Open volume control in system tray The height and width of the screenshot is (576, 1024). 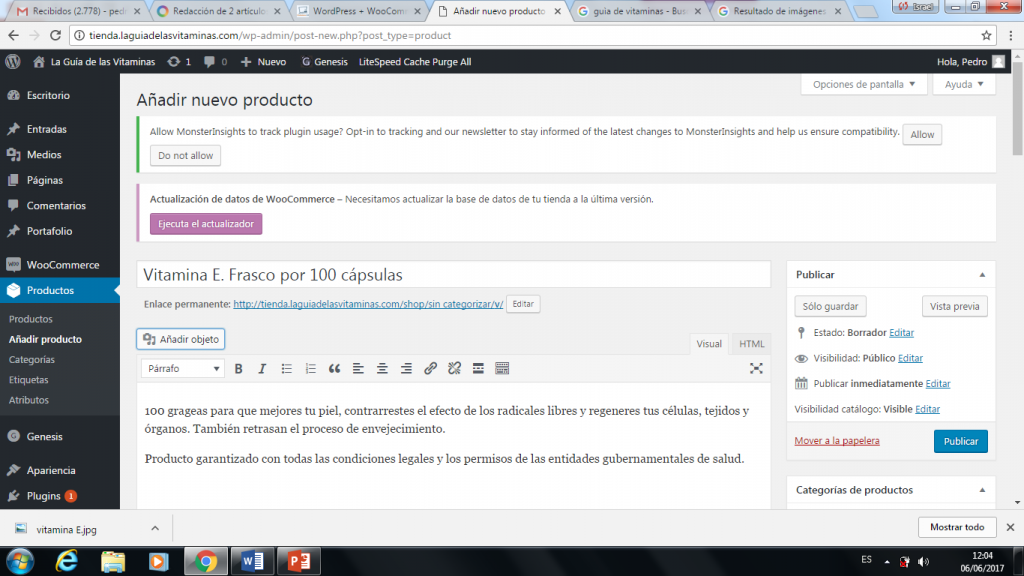coord(923,562)
